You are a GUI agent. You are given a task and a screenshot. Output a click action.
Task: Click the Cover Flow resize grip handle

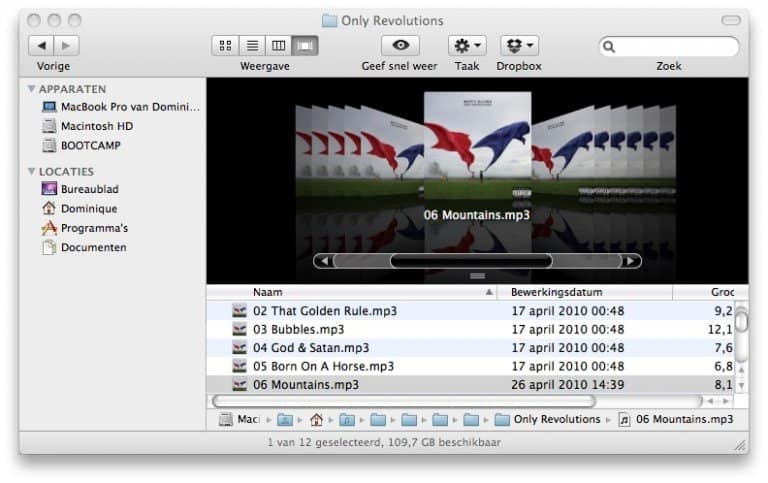pyautogui.click(x=478, y=276)
